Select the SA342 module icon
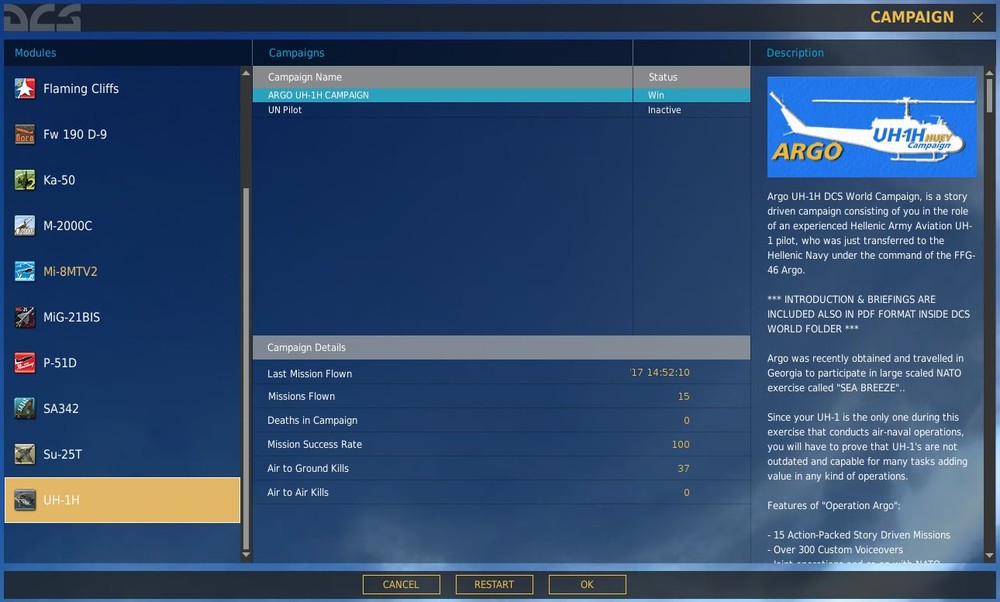 (25, 408)
